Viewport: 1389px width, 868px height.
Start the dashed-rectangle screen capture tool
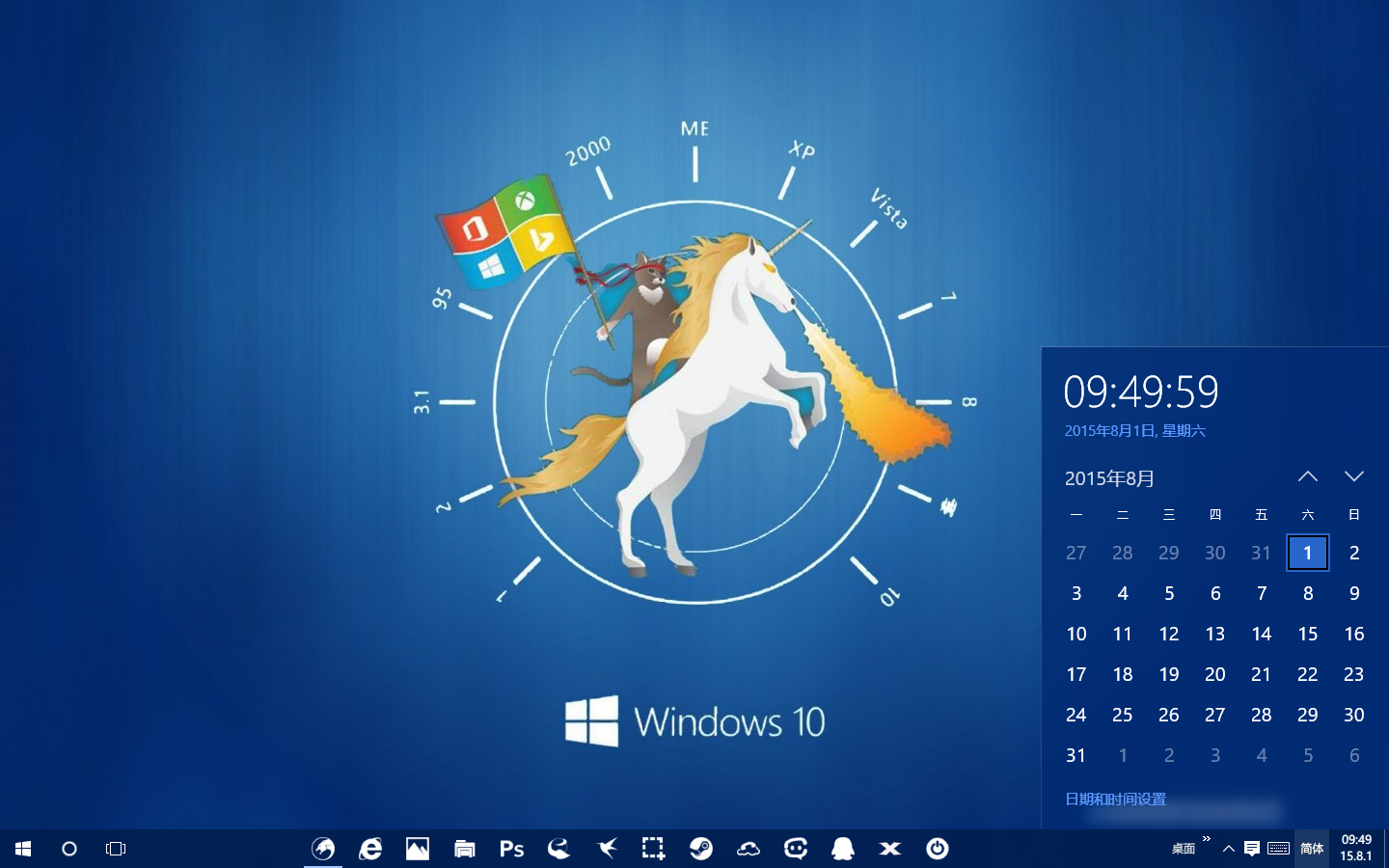tap(653, 849)
